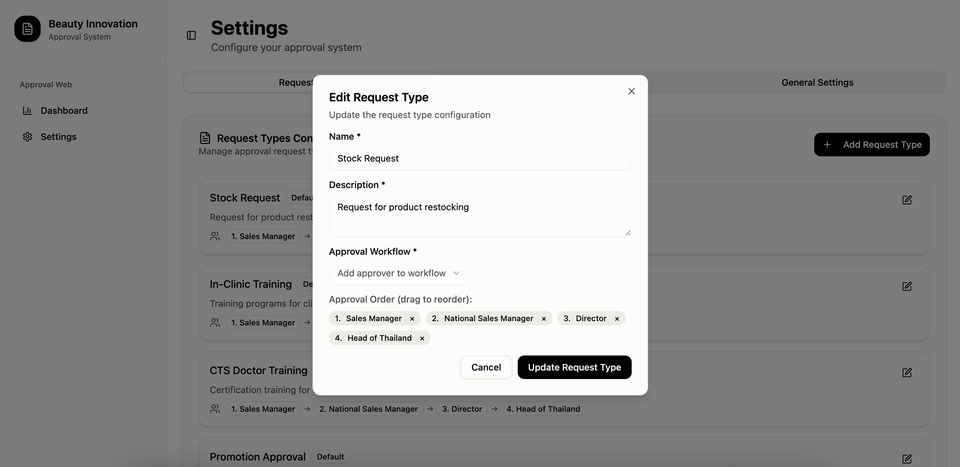
Task: Click into the Description text area
Action: 480,215
